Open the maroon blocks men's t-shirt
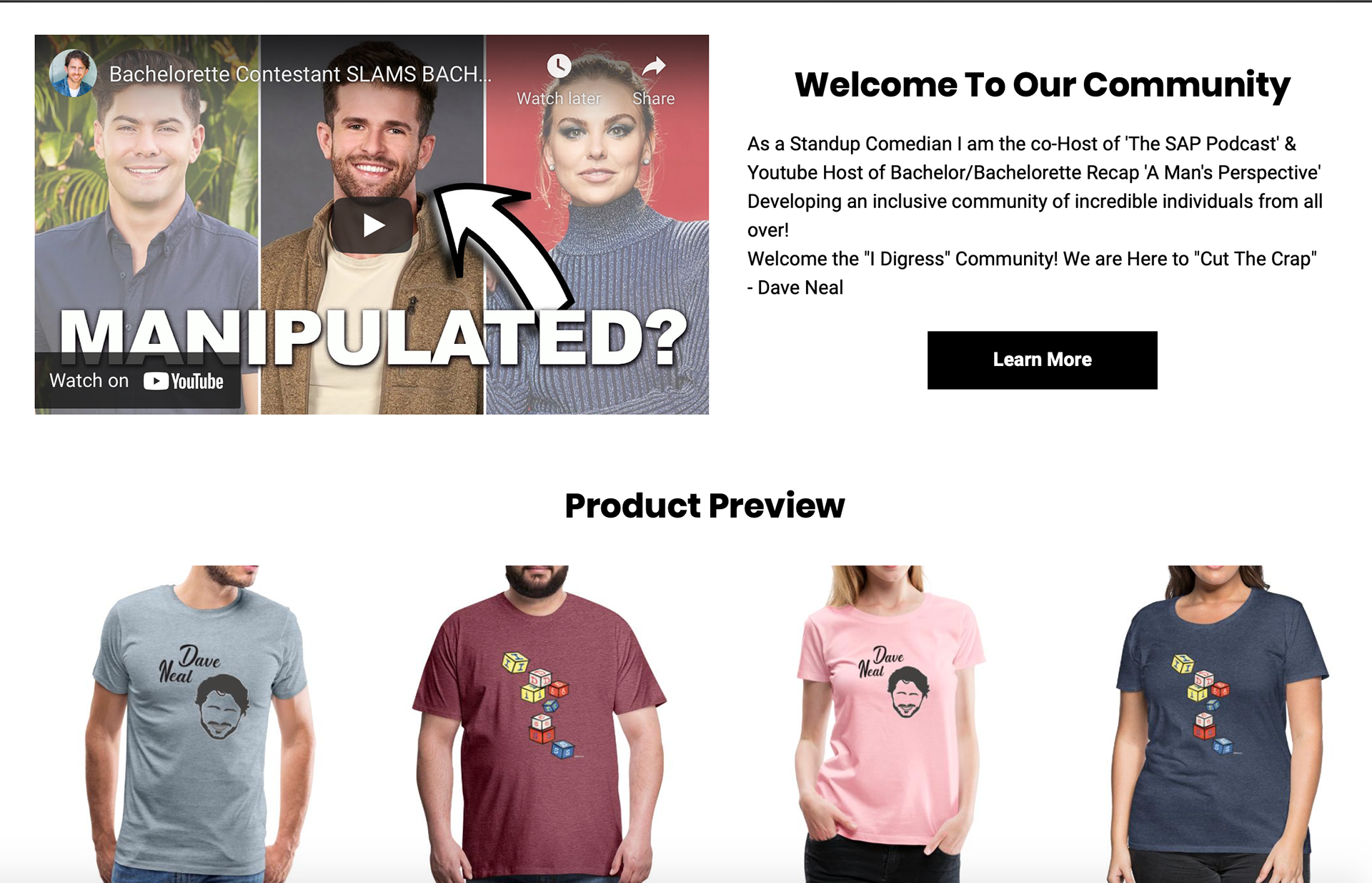The image size is (1372, 883). [x=537, y=724]
